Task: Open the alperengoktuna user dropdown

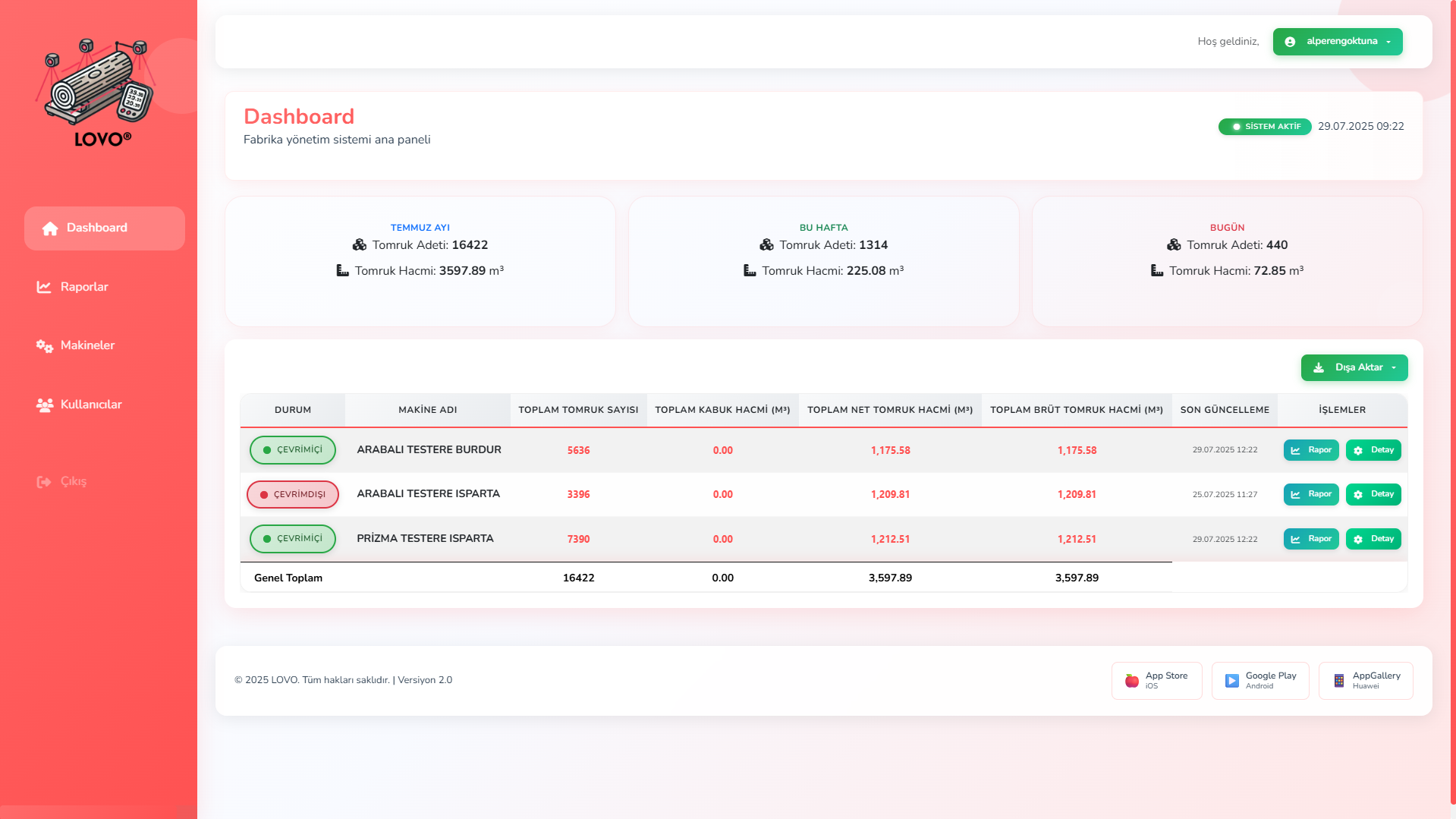Action: pos(1337,42)
